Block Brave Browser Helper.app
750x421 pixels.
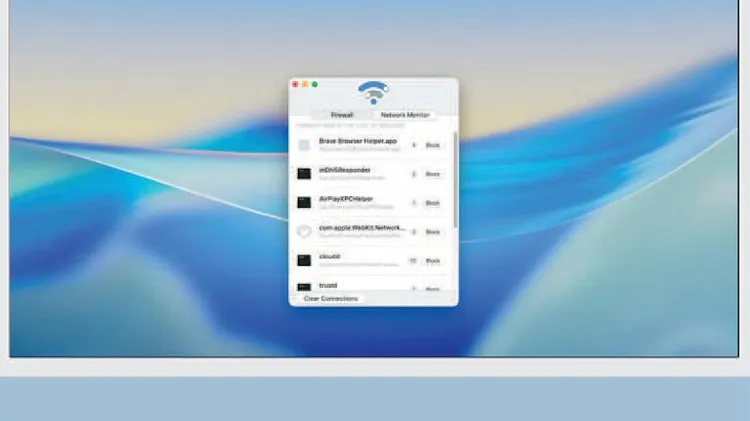(x=432, y=145)
